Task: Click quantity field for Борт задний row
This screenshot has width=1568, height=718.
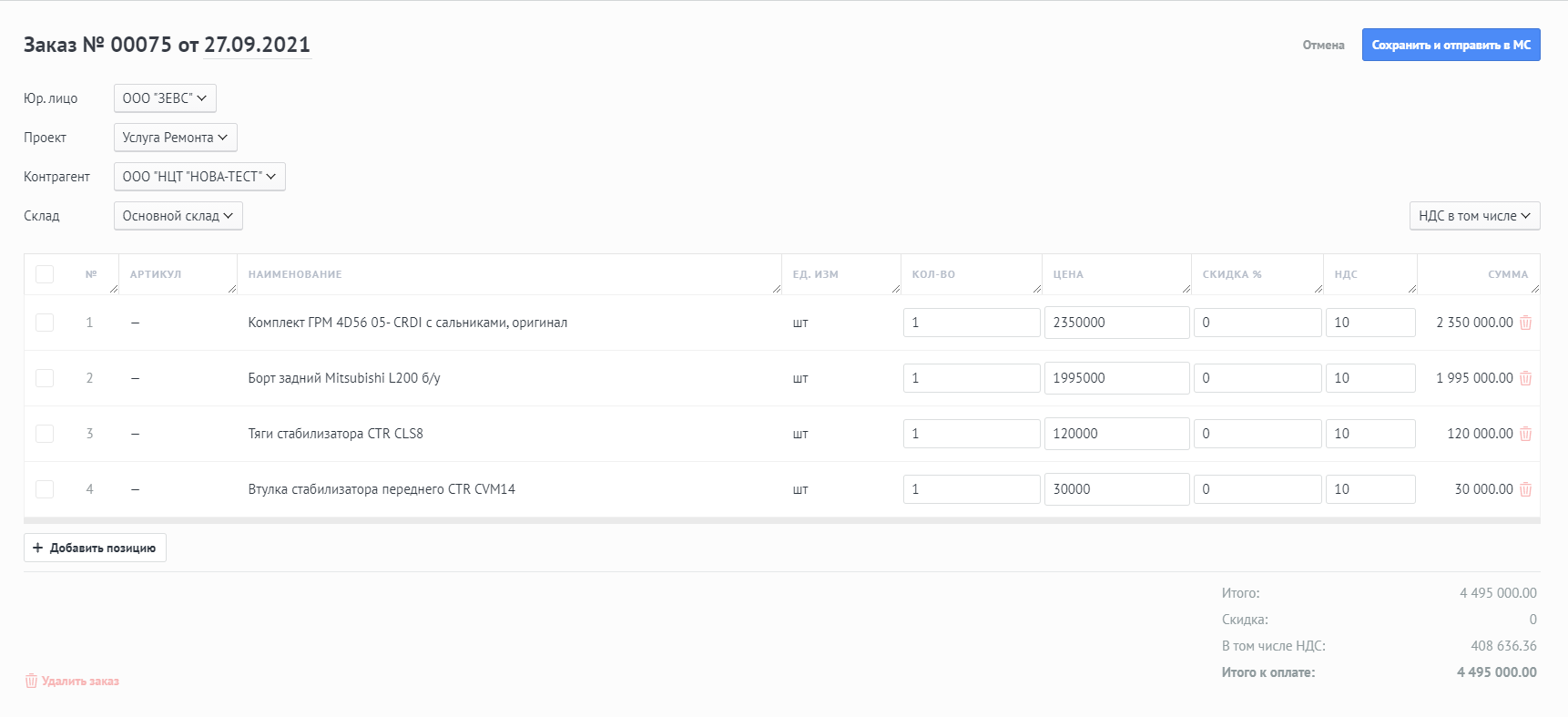Action: click(972, 378)
